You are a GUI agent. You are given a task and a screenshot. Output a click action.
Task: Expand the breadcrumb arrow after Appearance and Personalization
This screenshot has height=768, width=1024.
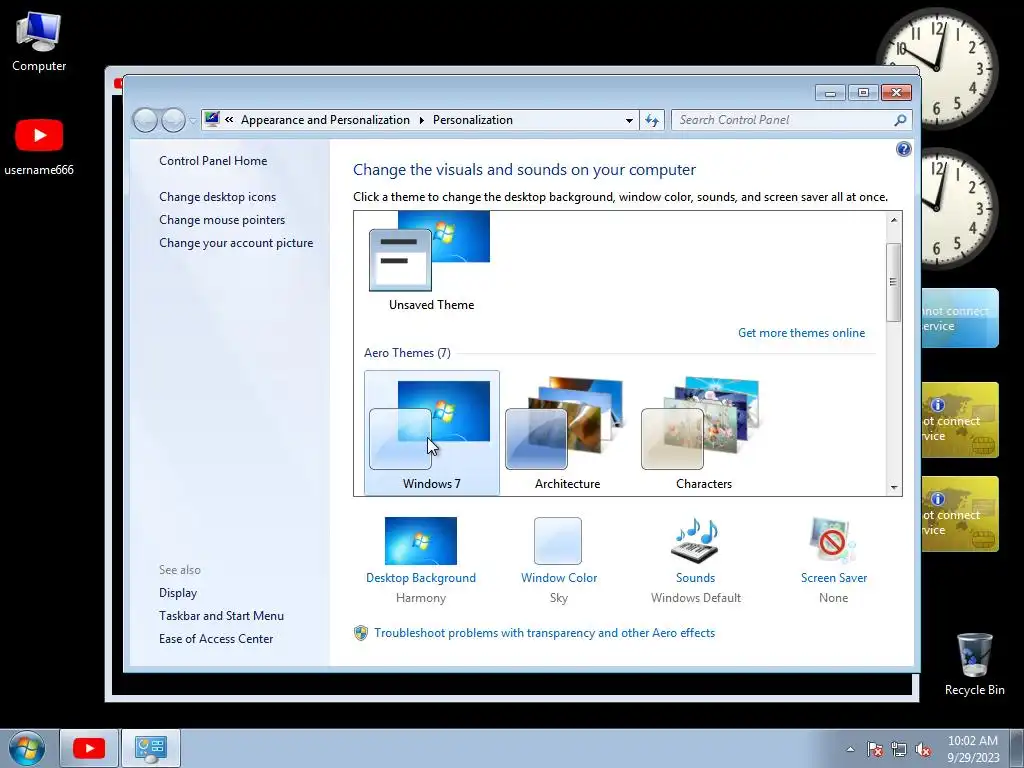click(x=421, y=120)
